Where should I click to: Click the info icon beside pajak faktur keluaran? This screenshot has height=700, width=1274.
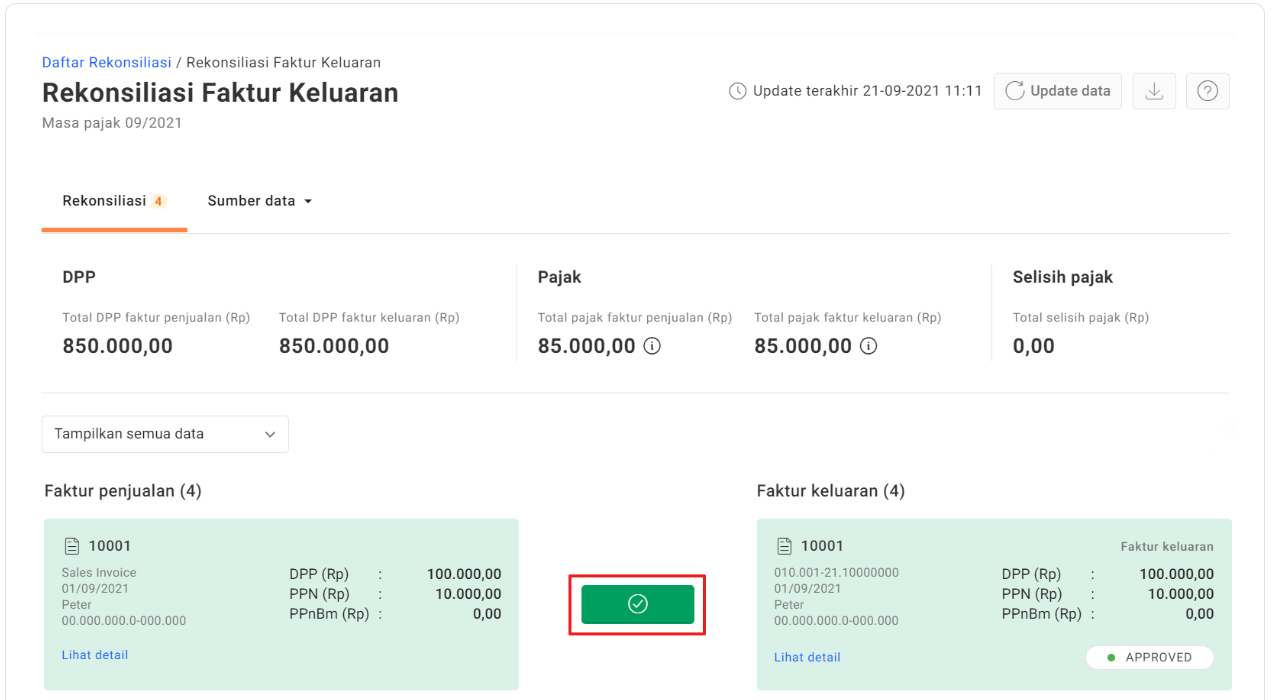point(868,346)
